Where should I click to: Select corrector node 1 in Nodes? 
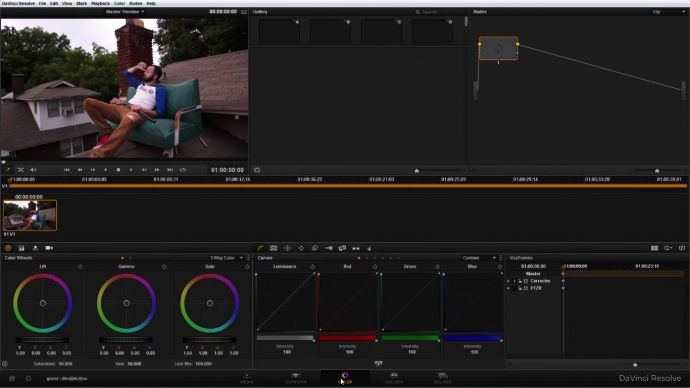[498, 48]
